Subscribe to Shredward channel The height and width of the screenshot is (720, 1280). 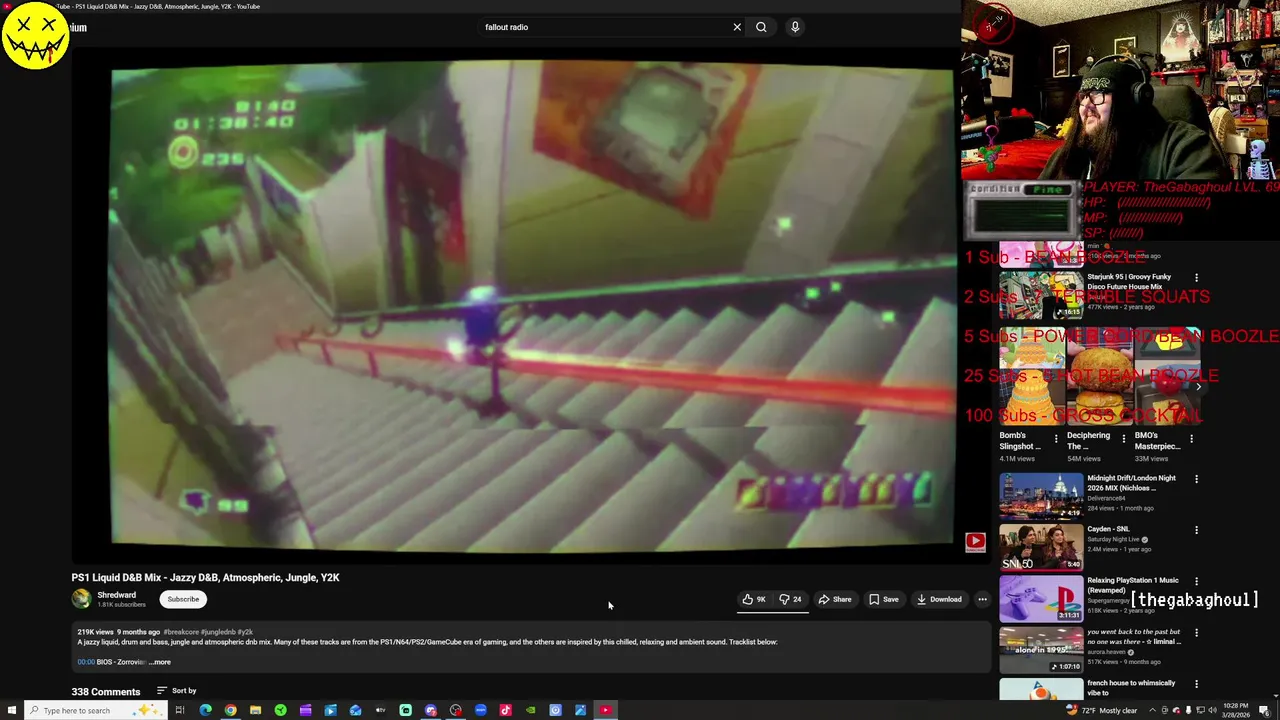183,599
